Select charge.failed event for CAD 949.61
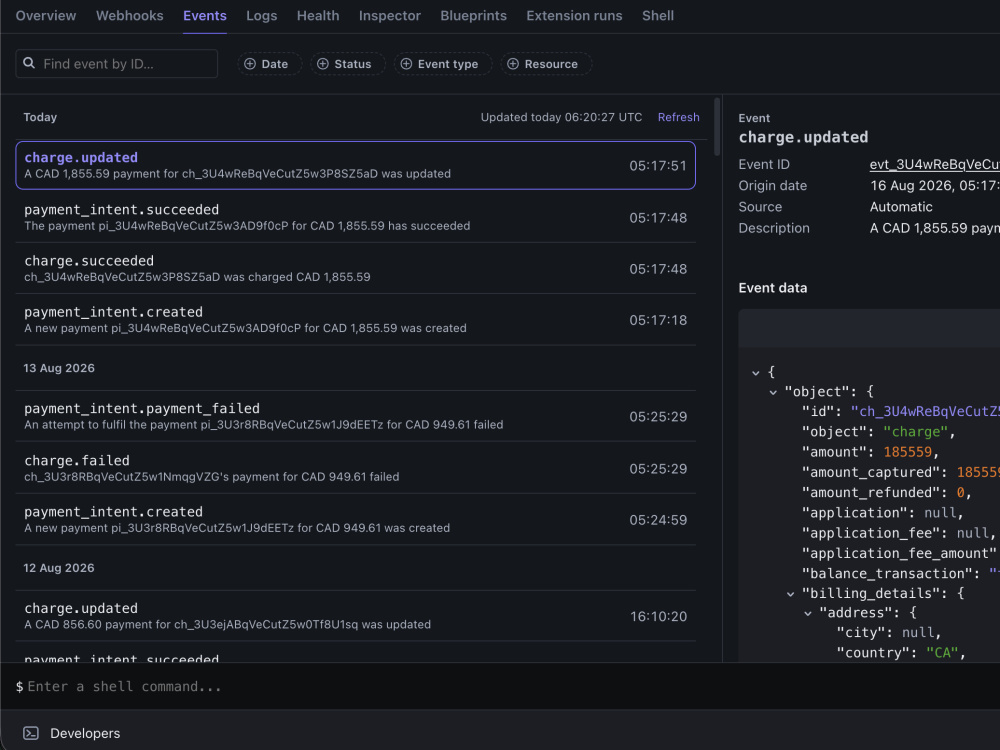Viewport: 1000px width, 750px height. click(x=355, y=468)
